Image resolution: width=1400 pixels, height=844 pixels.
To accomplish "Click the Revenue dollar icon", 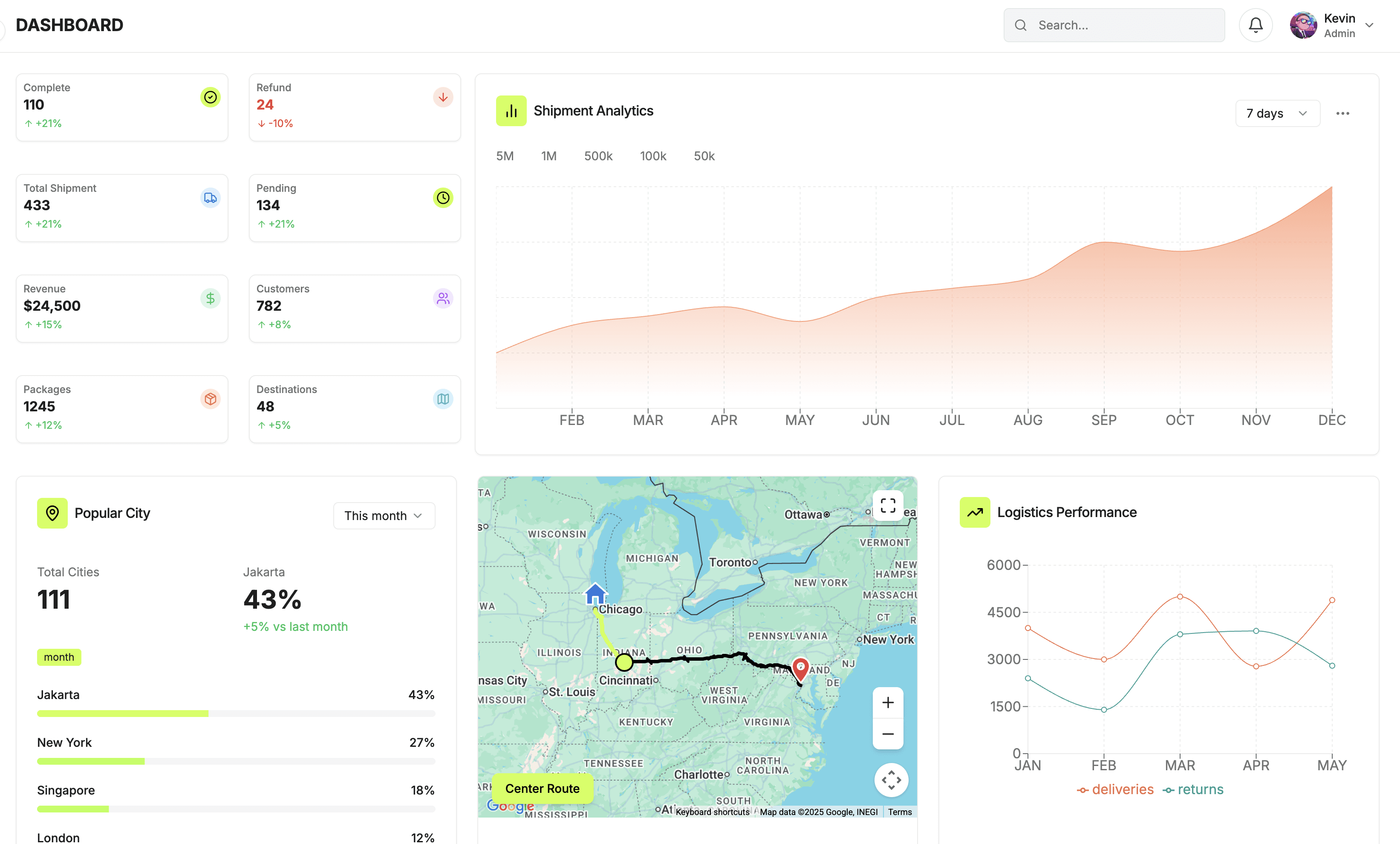I will coord(210,298).
